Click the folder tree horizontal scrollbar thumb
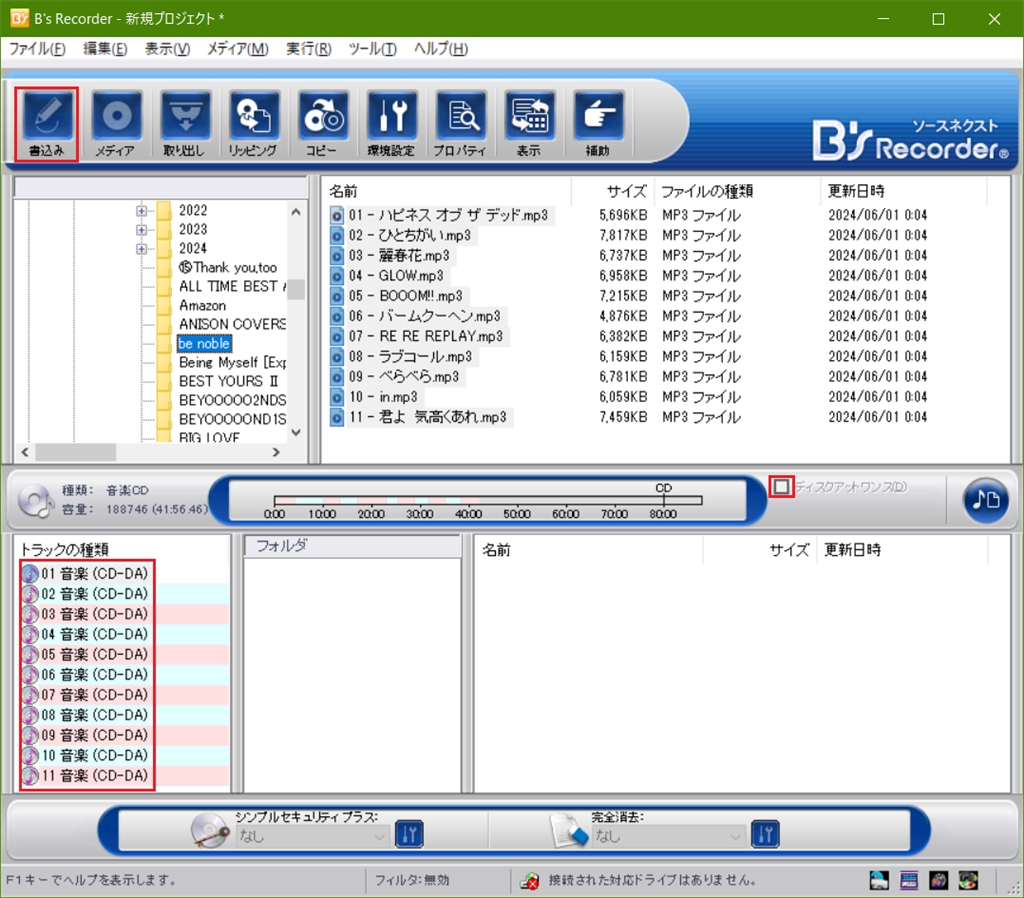This screenshot has width=1024, height=898. click(76, 452)
